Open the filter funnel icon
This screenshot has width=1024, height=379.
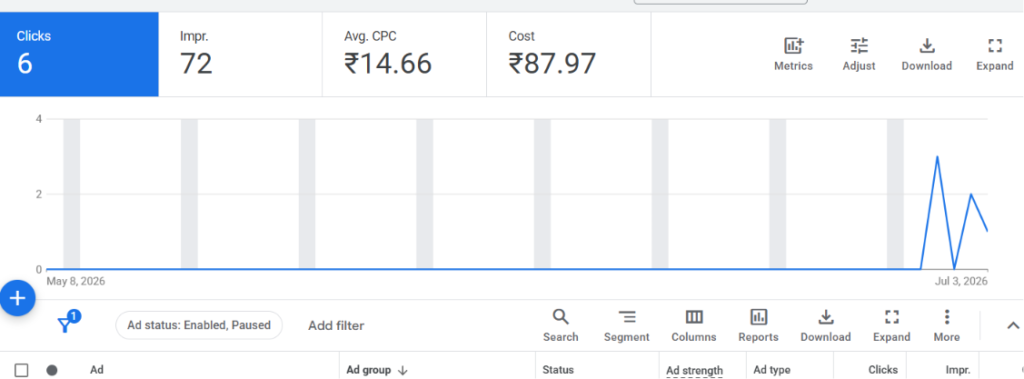[65, 324]
